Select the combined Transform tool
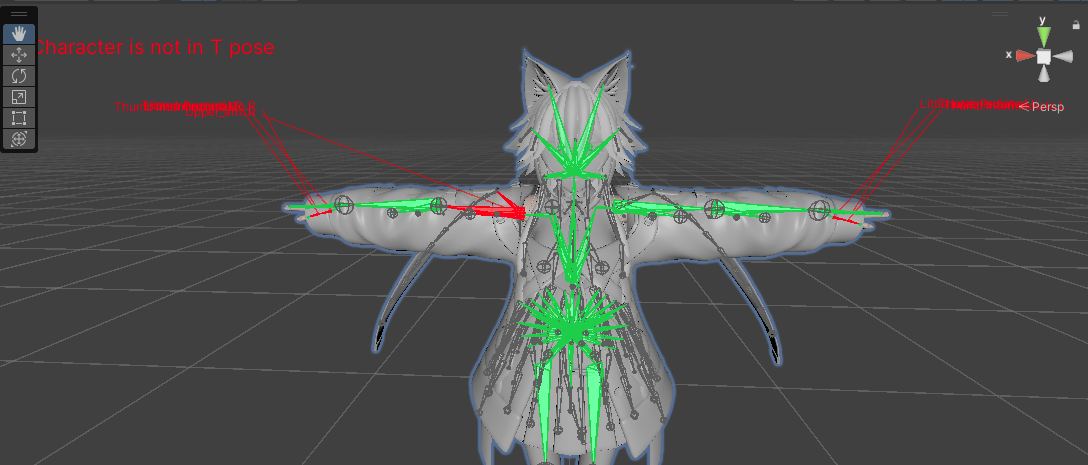1088x465 pixels. click(x=19, y=139)
